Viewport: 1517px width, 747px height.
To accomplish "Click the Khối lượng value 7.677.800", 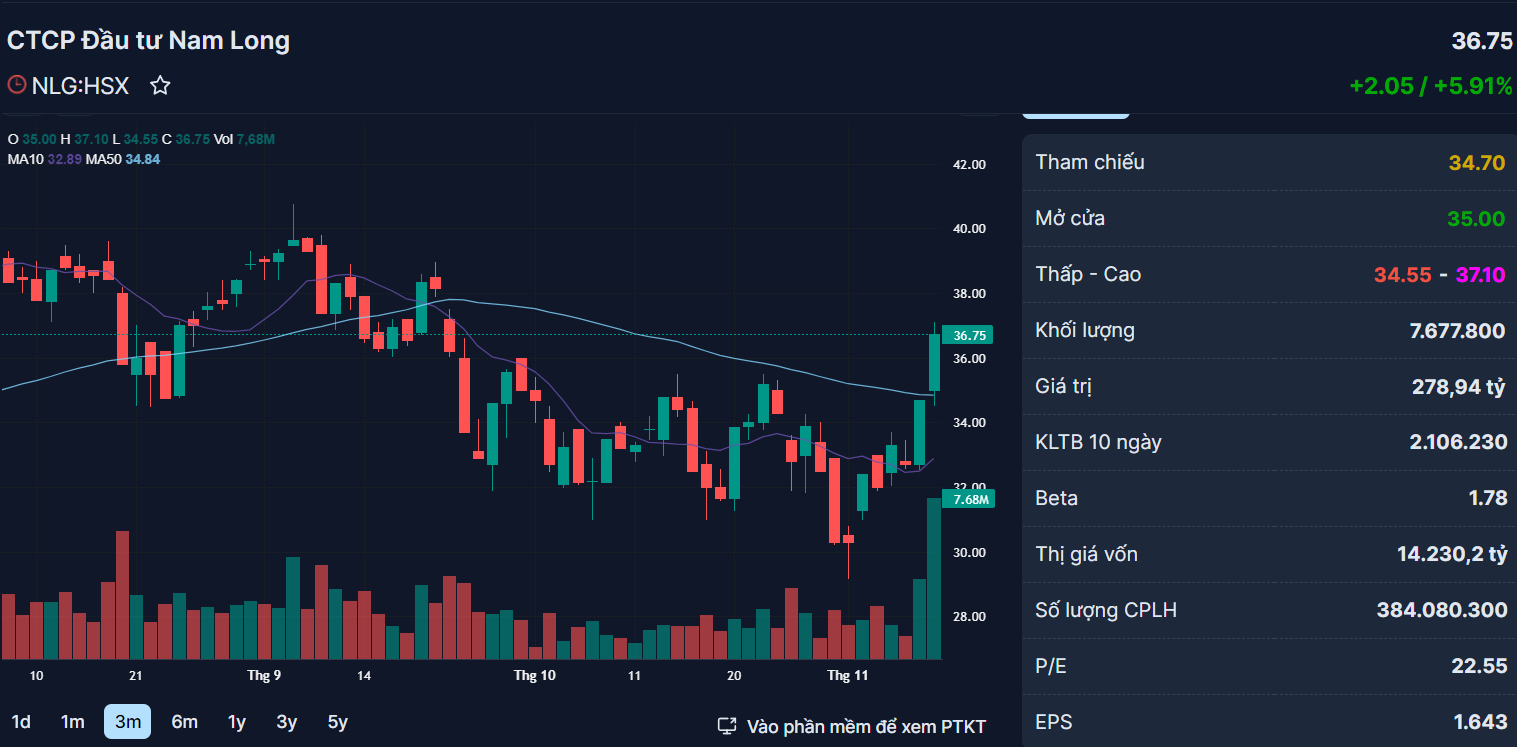I will pos(1457,331).
